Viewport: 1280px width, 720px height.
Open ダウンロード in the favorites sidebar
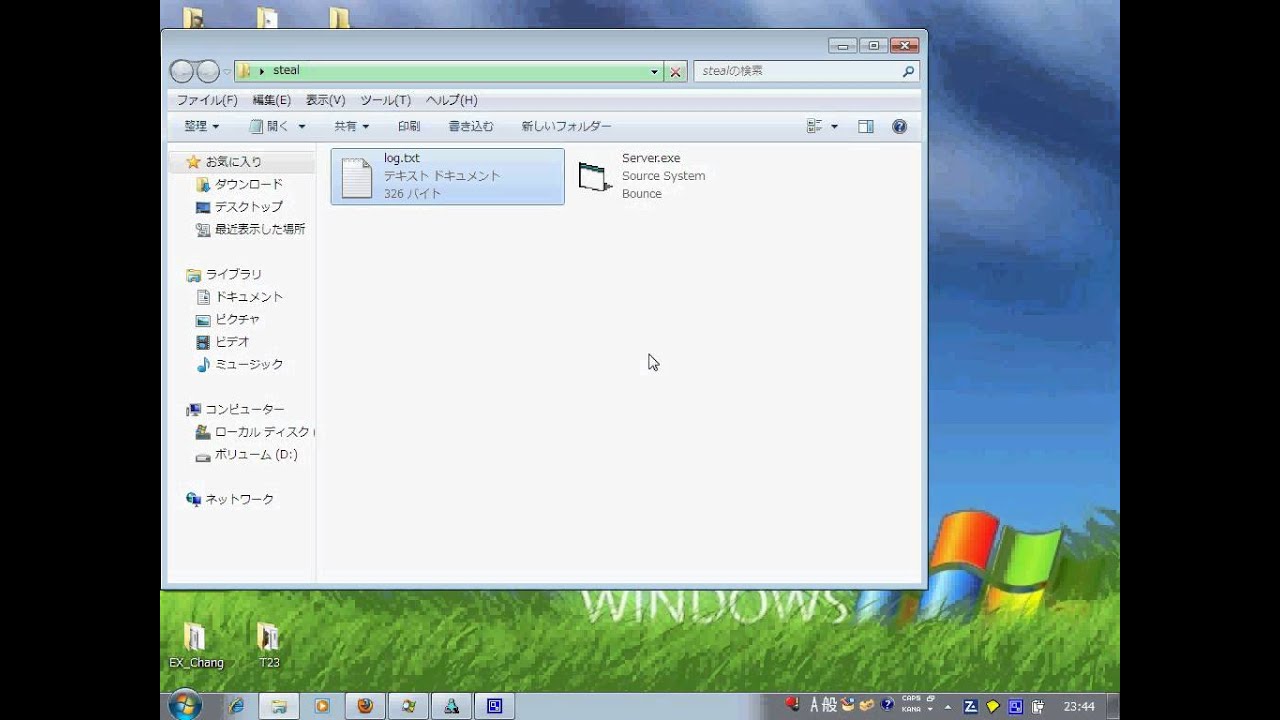[x=248, y=184]
